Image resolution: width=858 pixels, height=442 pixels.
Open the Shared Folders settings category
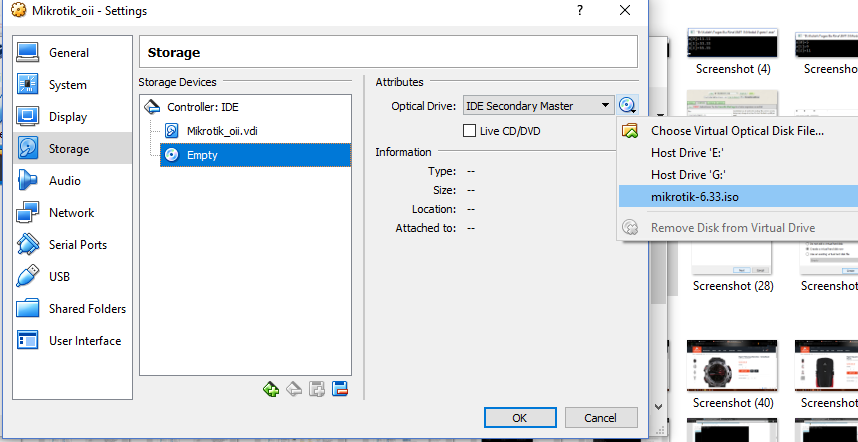click(x=72, y=309)
